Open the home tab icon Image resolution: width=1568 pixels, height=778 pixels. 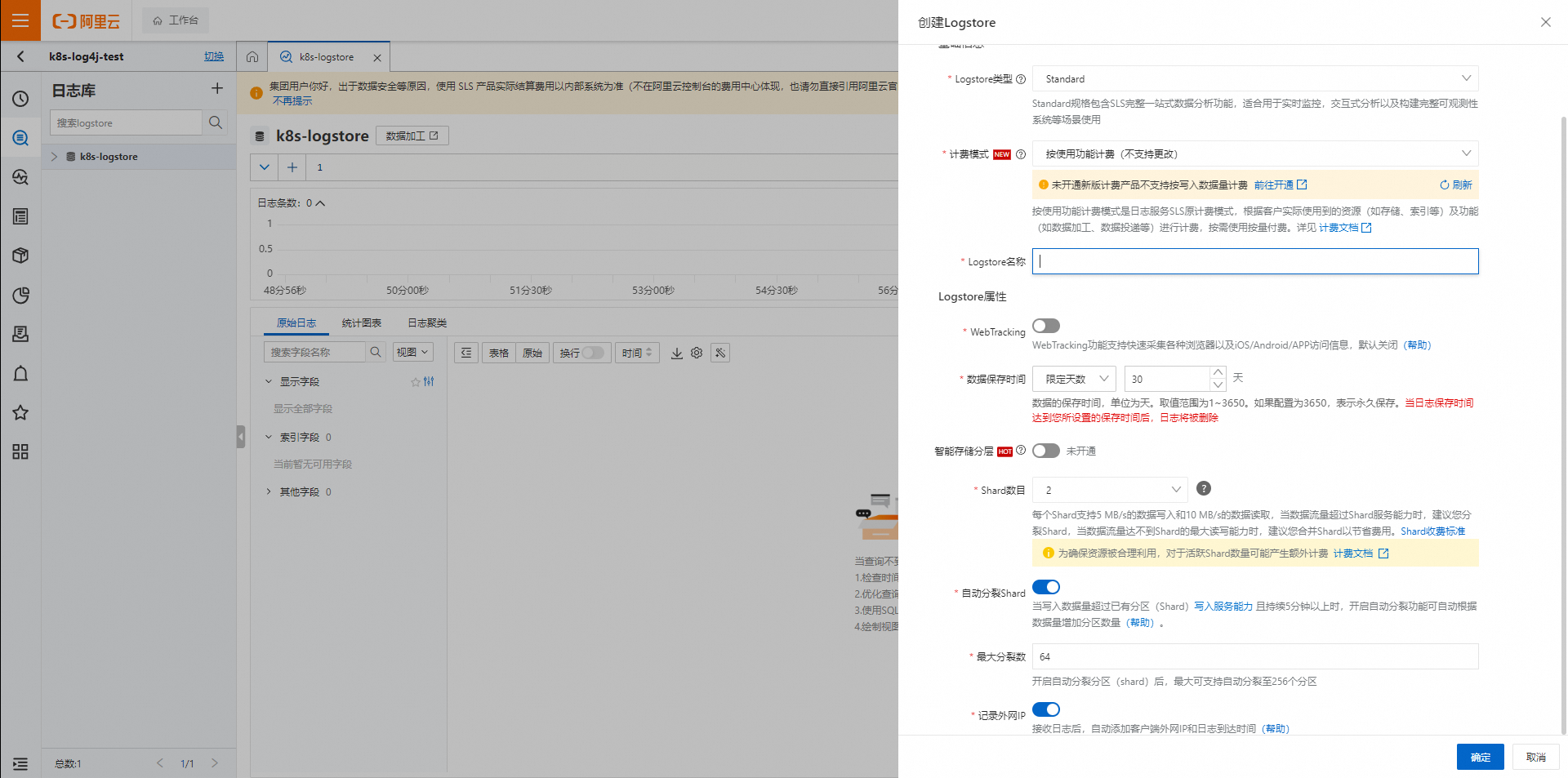pyautogui.click(x=252, y=57)
